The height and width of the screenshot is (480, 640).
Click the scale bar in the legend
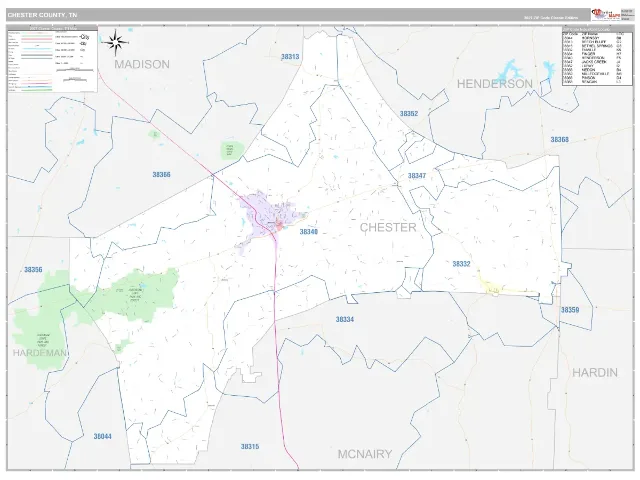75,70
